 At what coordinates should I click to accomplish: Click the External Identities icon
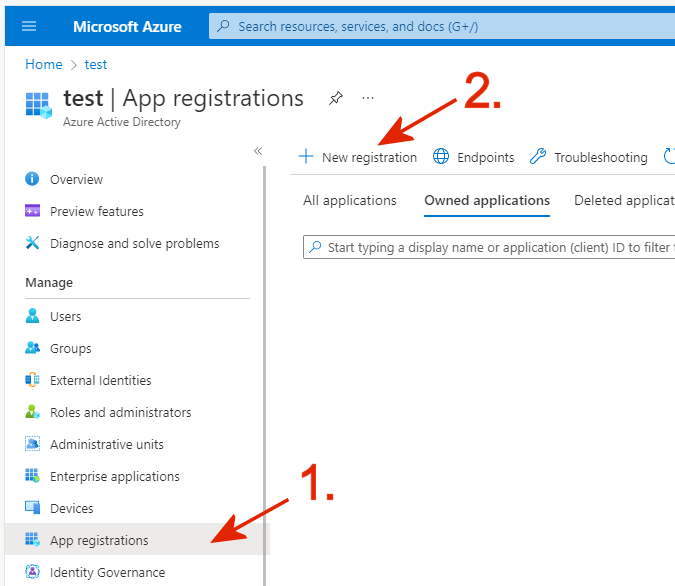coord(32,380)
